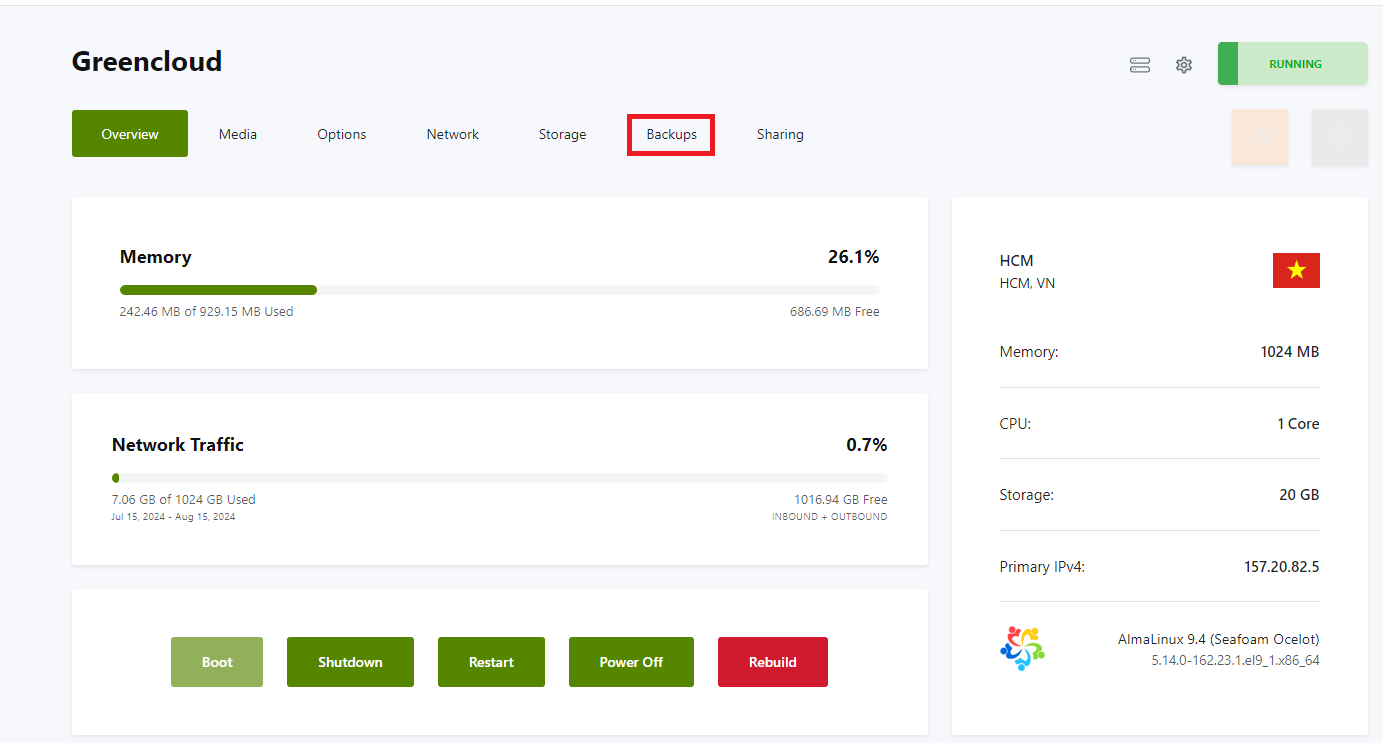Click '1016.94 GB Free' text
1383x743 pixels.
[841, 499]
